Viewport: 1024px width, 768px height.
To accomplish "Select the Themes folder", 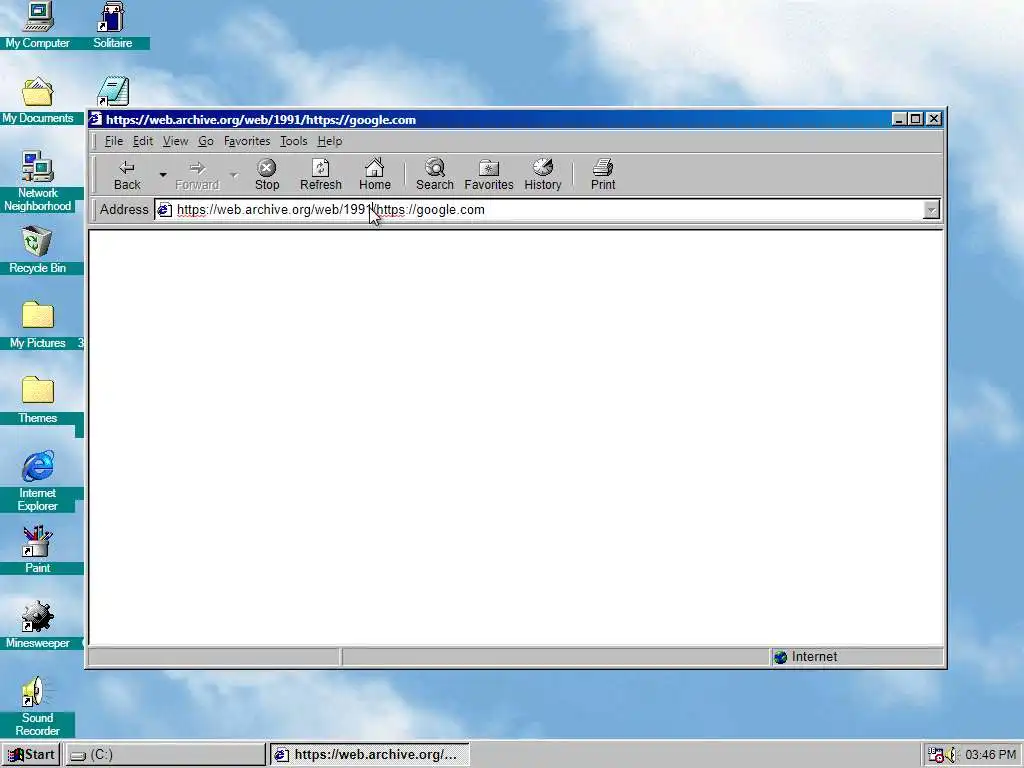I will pos(37,400).
